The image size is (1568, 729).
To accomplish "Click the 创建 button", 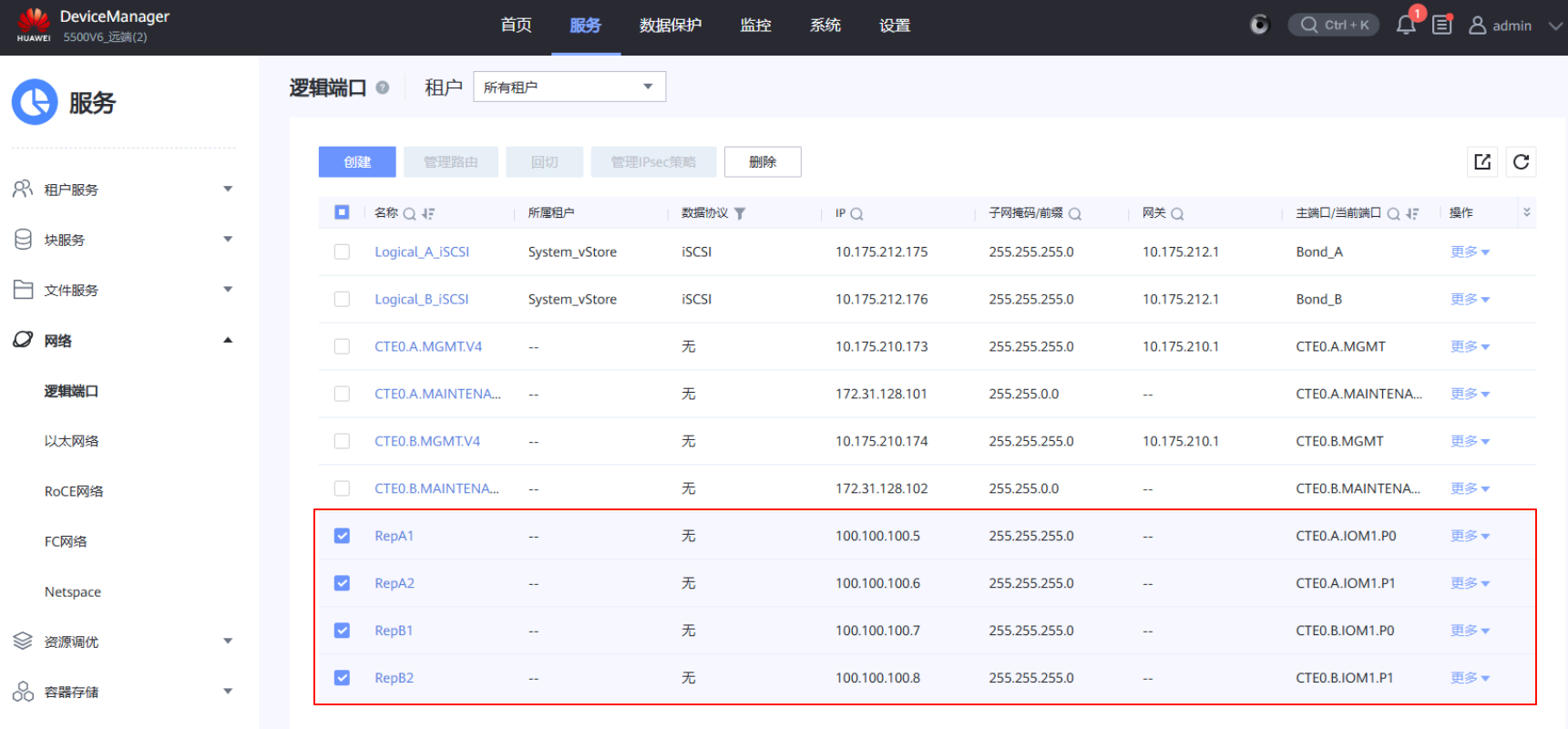I will 357,162.
